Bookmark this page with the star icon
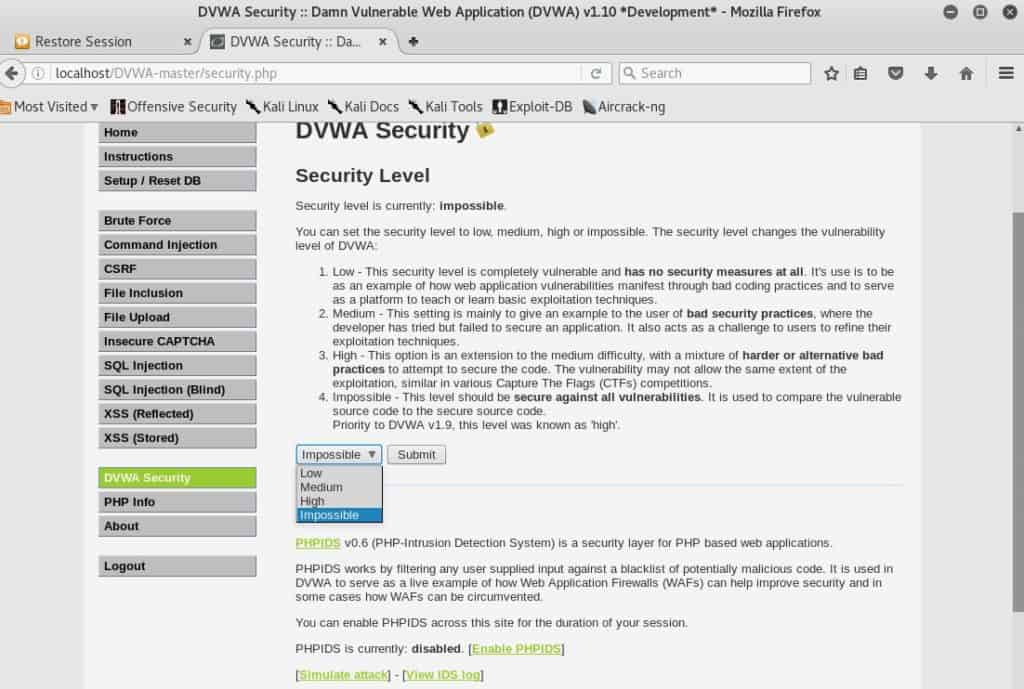 (831, 73)
